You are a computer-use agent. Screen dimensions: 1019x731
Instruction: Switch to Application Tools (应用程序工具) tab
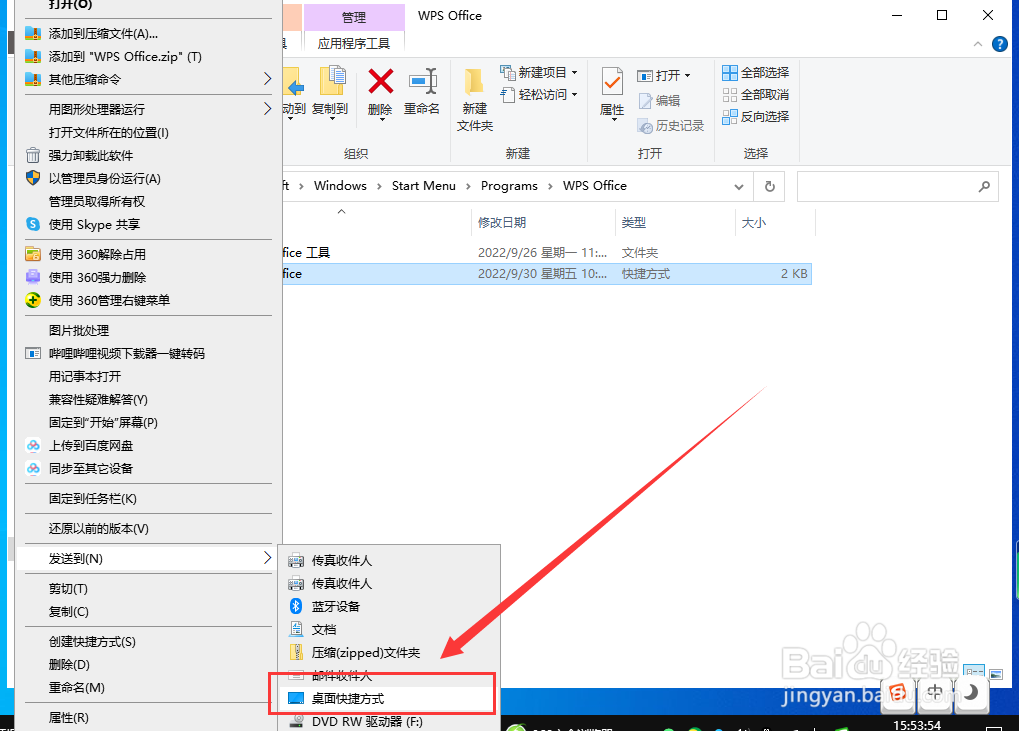coord(354,44)
